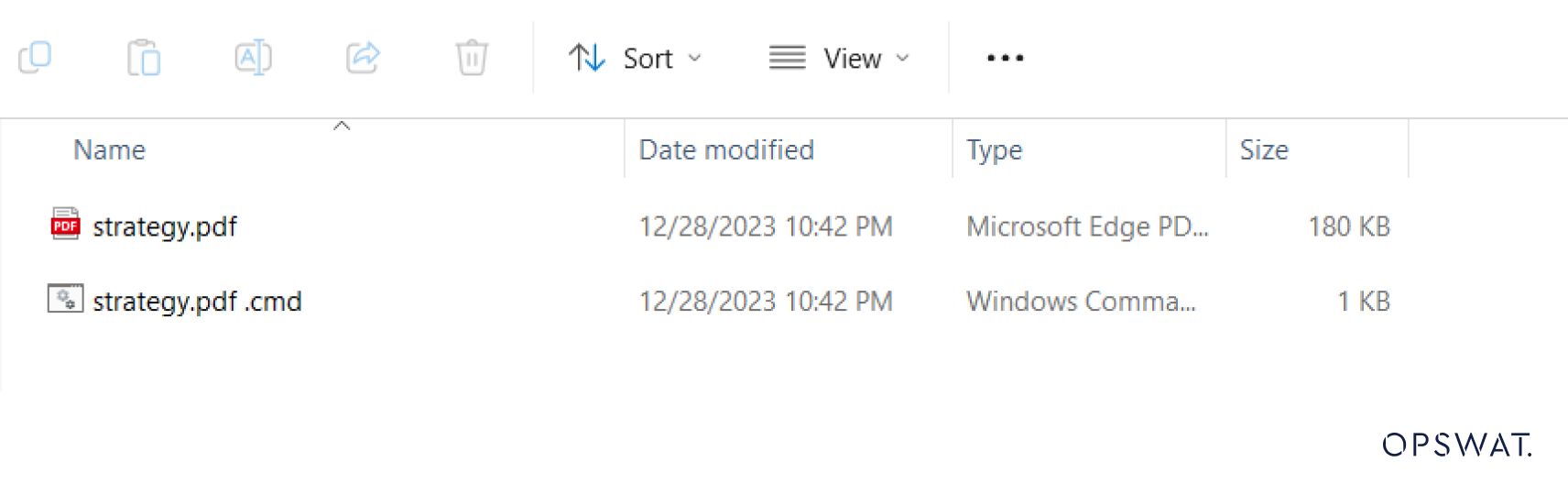The image size is (1568, 495).
Task: Click the Type column header
Action: (994, 149)
